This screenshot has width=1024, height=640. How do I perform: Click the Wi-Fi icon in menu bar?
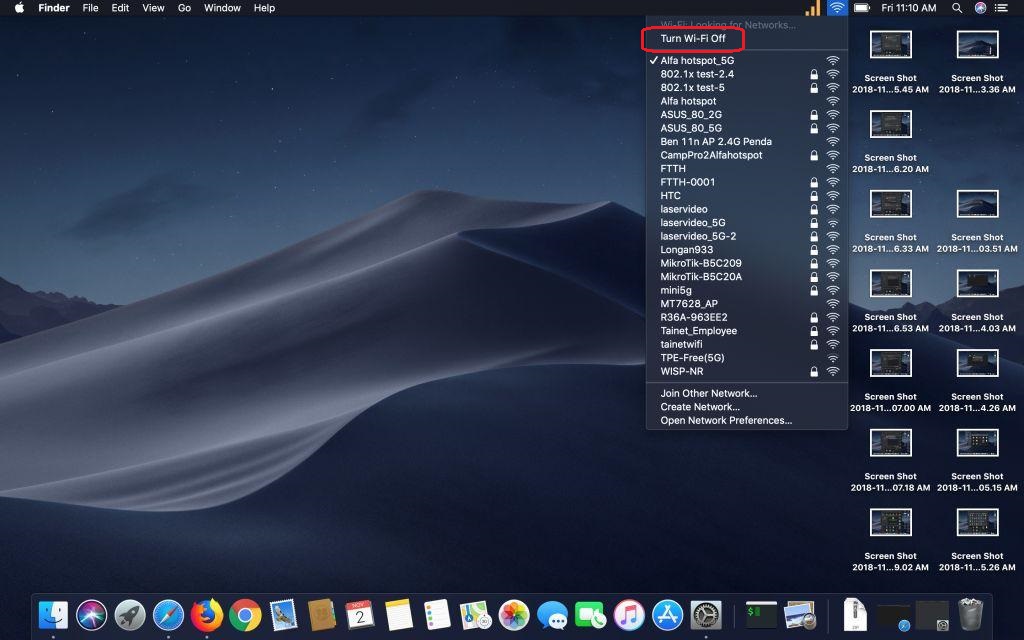point(837,8)
